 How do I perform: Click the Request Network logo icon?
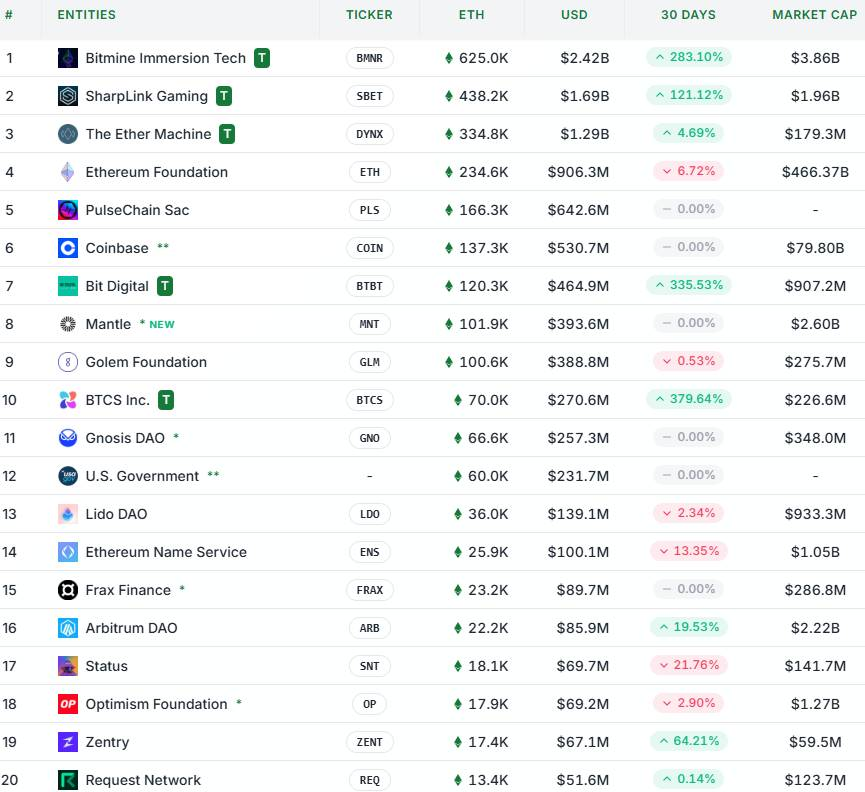click(x=68, y=780)
